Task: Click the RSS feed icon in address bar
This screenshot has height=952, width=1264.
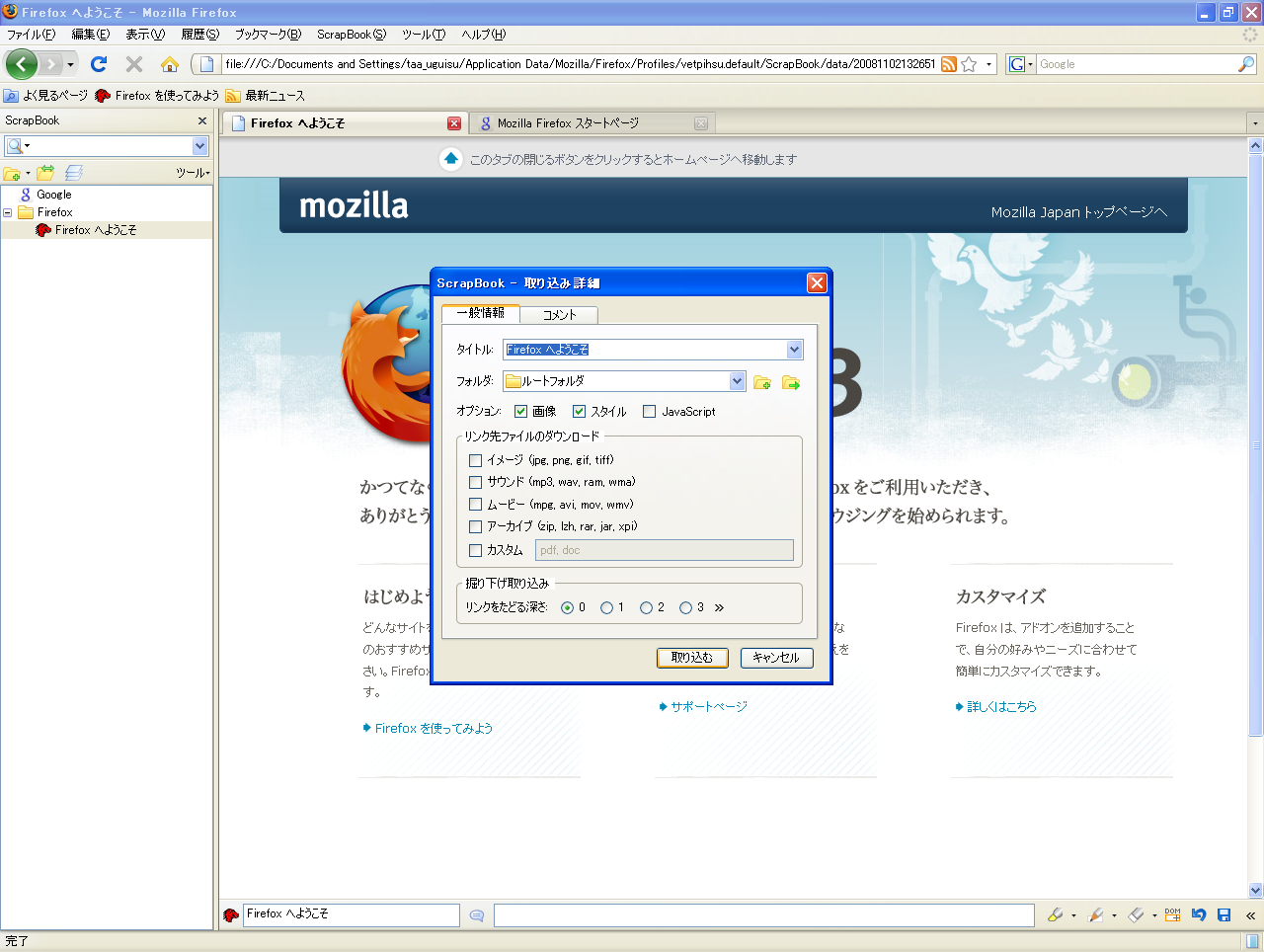Action: [x=948, y=64]
